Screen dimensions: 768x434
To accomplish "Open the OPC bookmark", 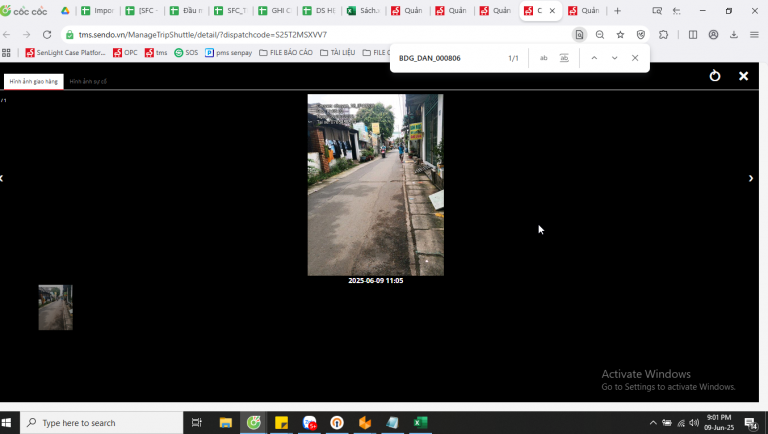I will coord(125,52).
